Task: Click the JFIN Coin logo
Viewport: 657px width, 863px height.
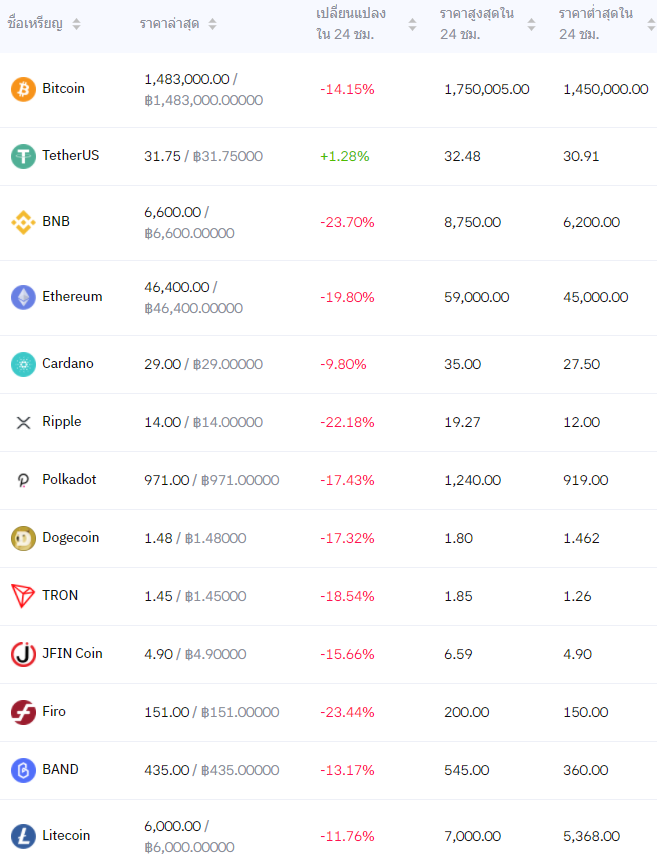Action: point(23,654)
